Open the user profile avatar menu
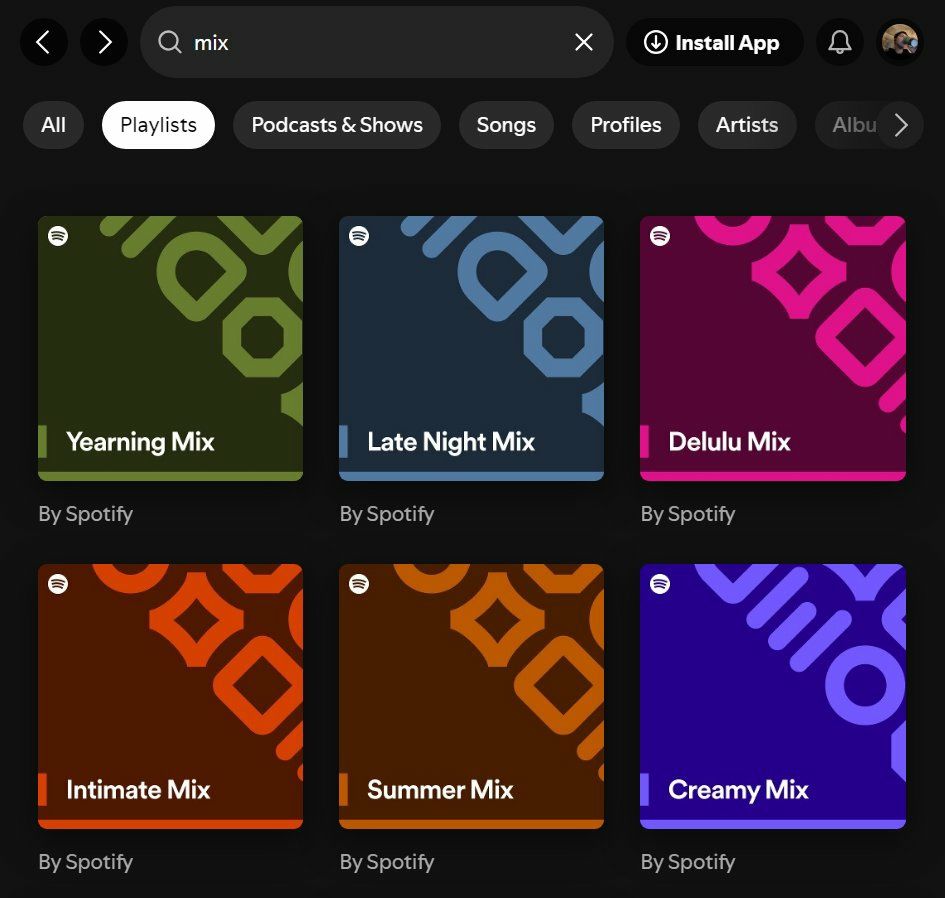 point(899,42)
